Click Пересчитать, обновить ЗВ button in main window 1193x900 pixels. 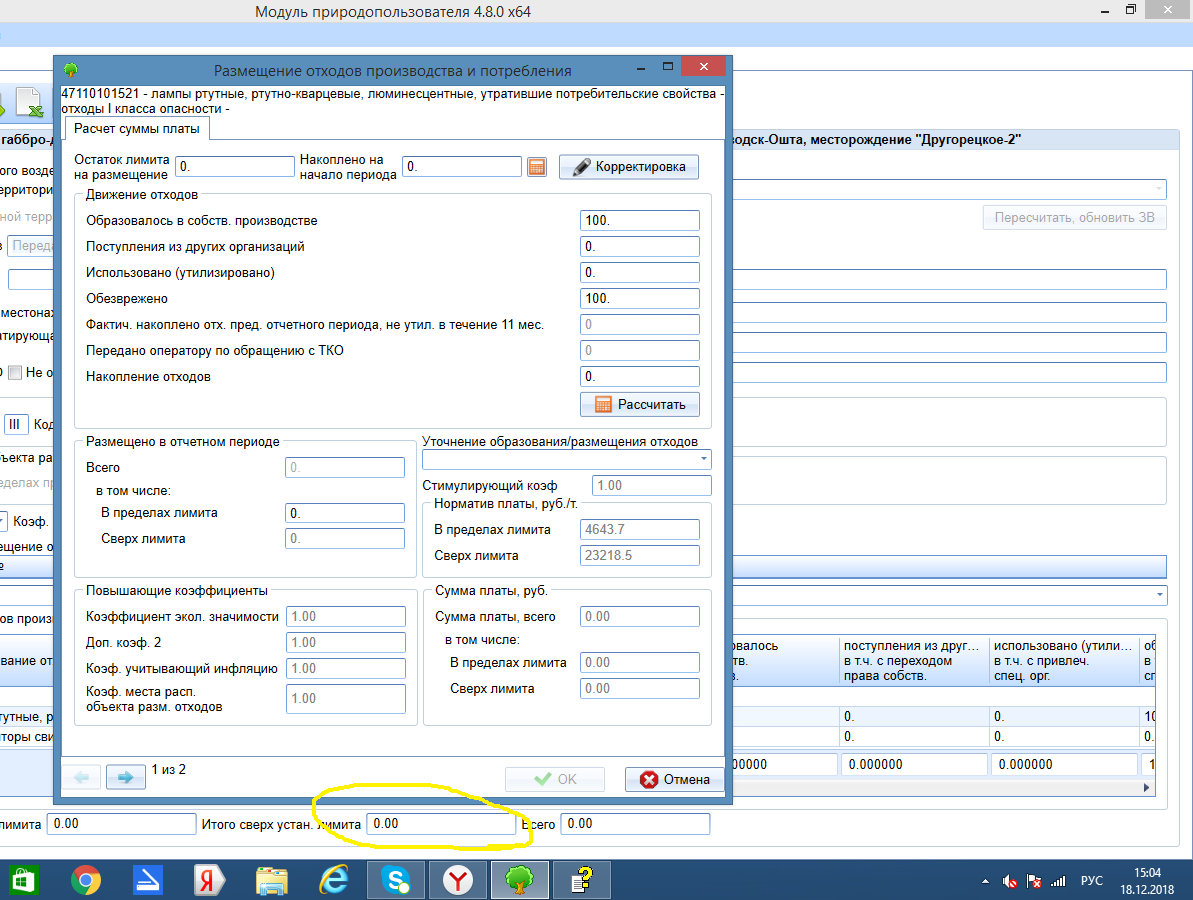[x=1074, y=218]
